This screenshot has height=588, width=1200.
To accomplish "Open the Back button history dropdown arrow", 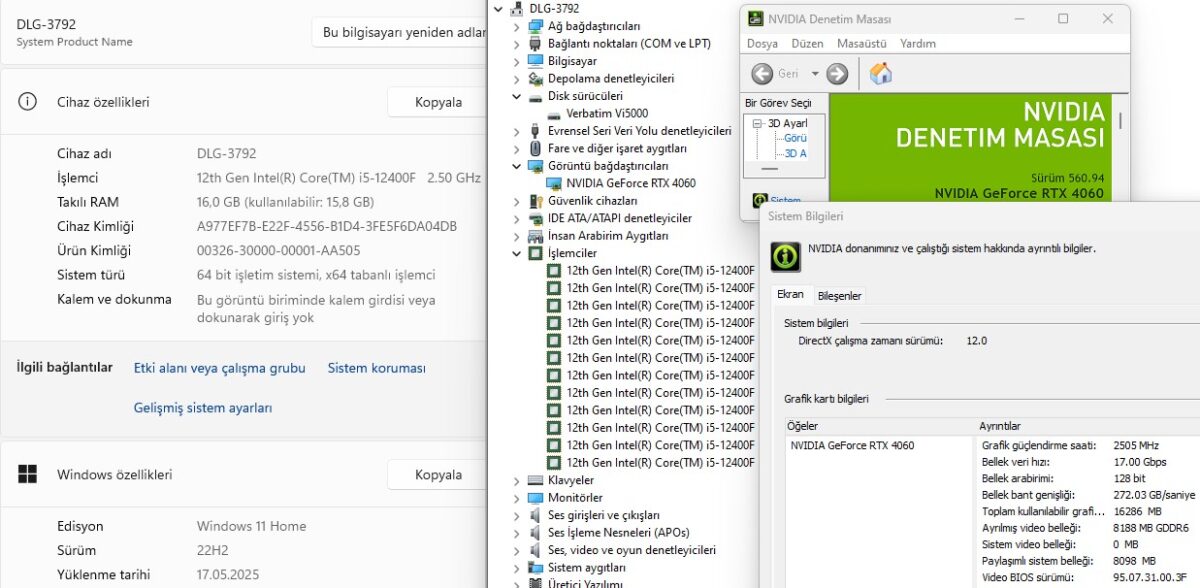I will tap(815, 74).
